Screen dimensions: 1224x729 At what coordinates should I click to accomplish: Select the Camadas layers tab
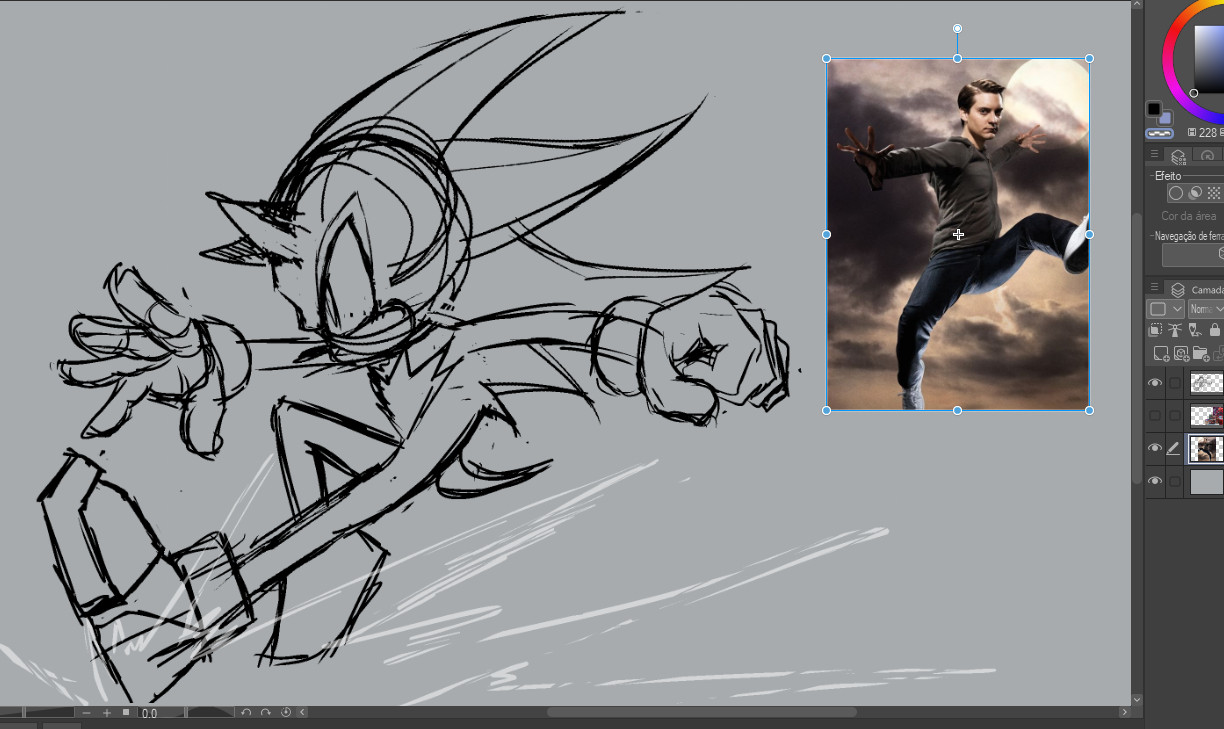1195,289
